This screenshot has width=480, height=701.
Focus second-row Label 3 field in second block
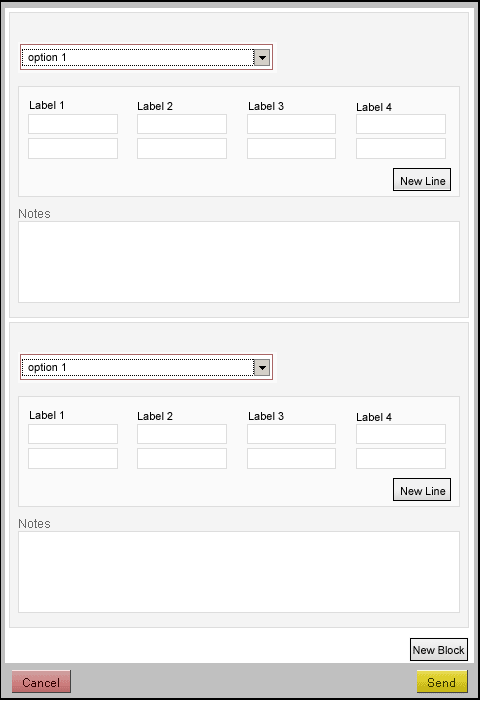point(291,459)
